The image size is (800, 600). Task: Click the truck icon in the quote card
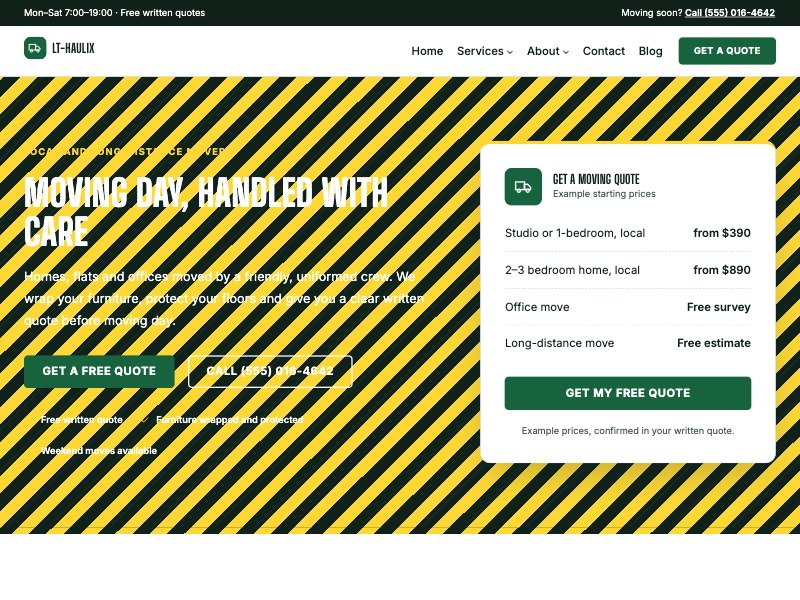click(x=523, y=187)
